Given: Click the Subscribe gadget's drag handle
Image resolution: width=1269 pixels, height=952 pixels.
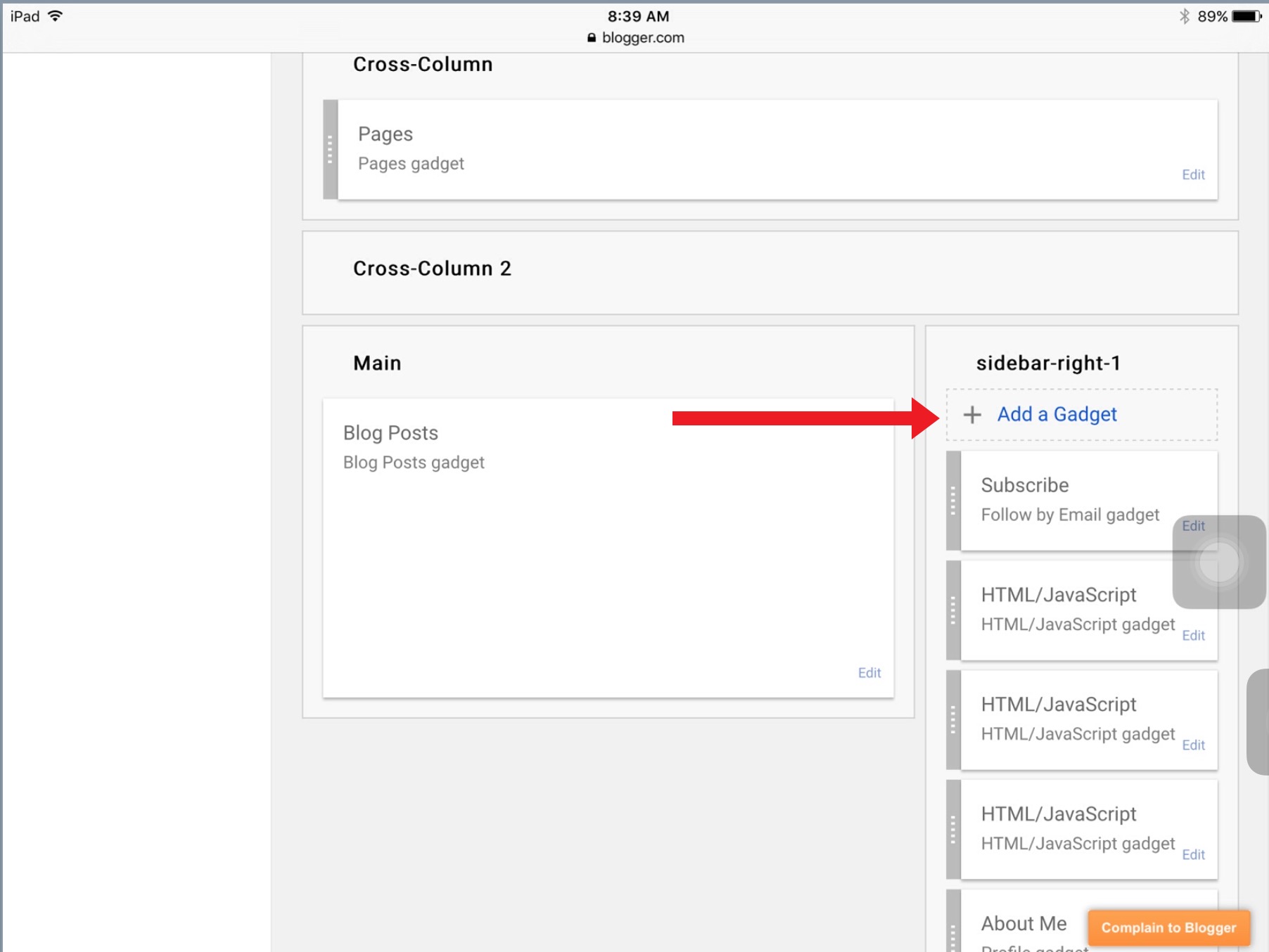Looking at the screenshot, I should pyautogui.click(x=953, y=501).
